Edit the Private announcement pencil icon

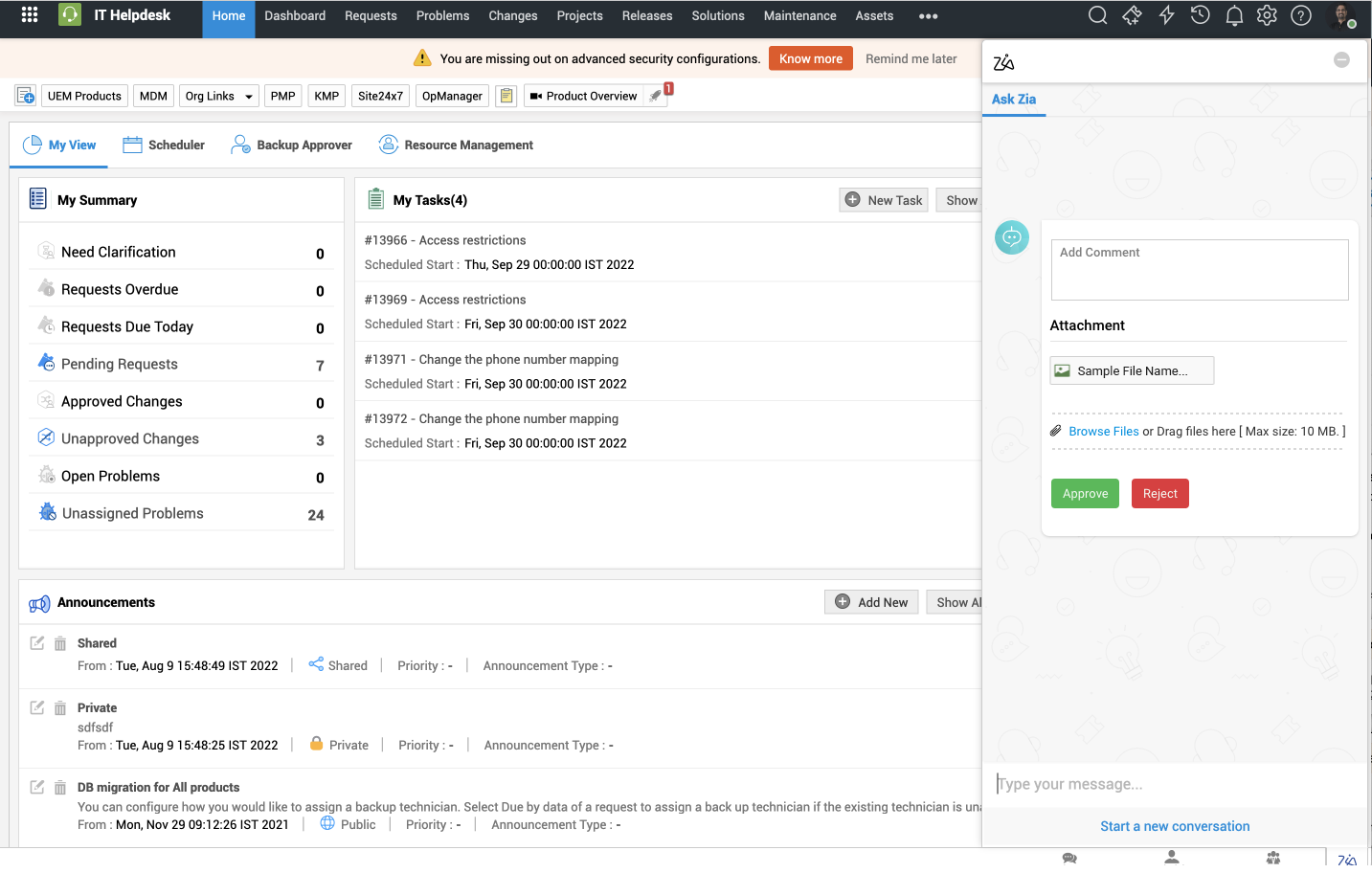pos(37,708)
